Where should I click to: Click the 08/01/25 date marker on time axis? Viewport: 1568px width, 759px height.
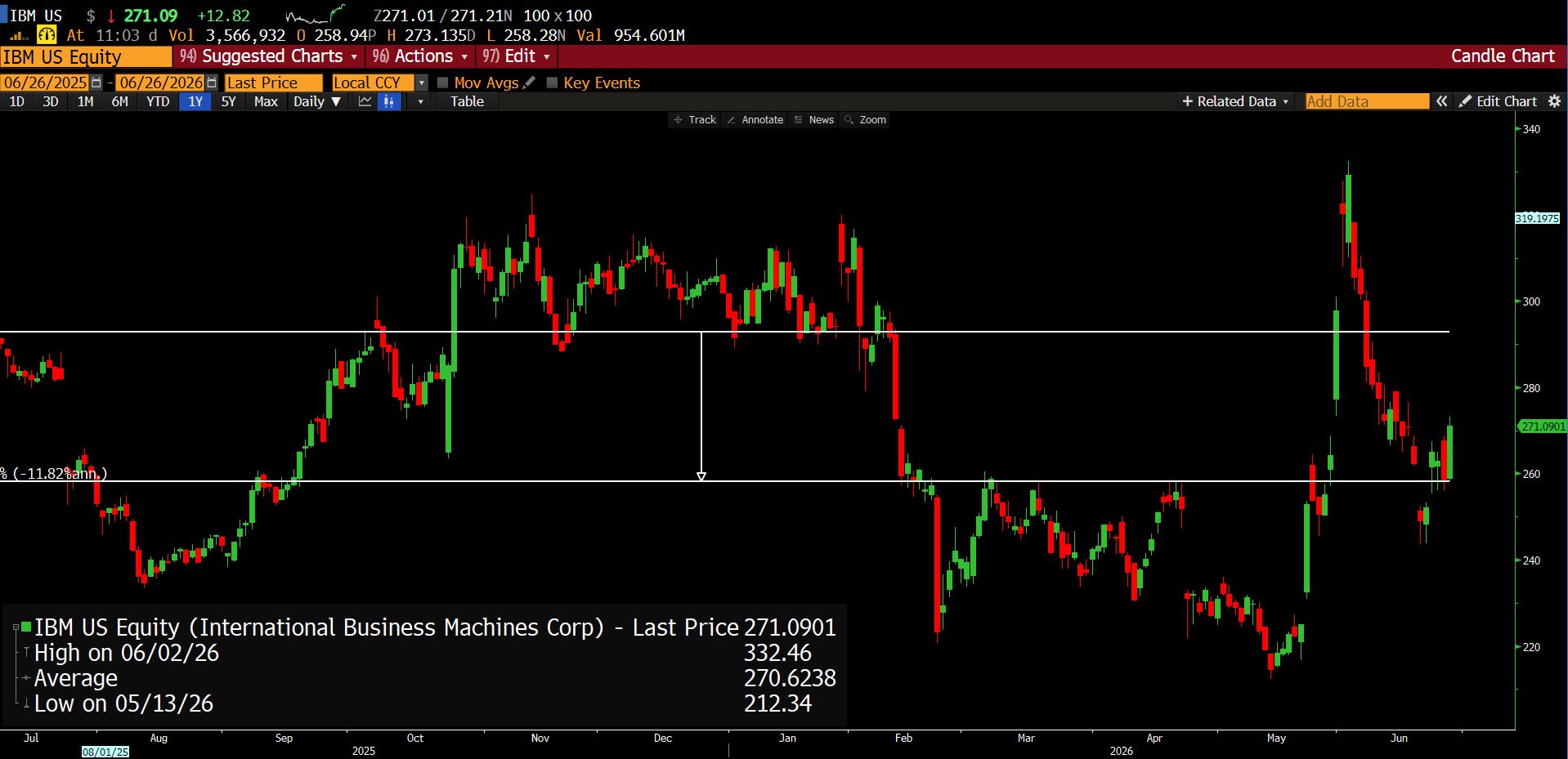[x=105, y=752]
